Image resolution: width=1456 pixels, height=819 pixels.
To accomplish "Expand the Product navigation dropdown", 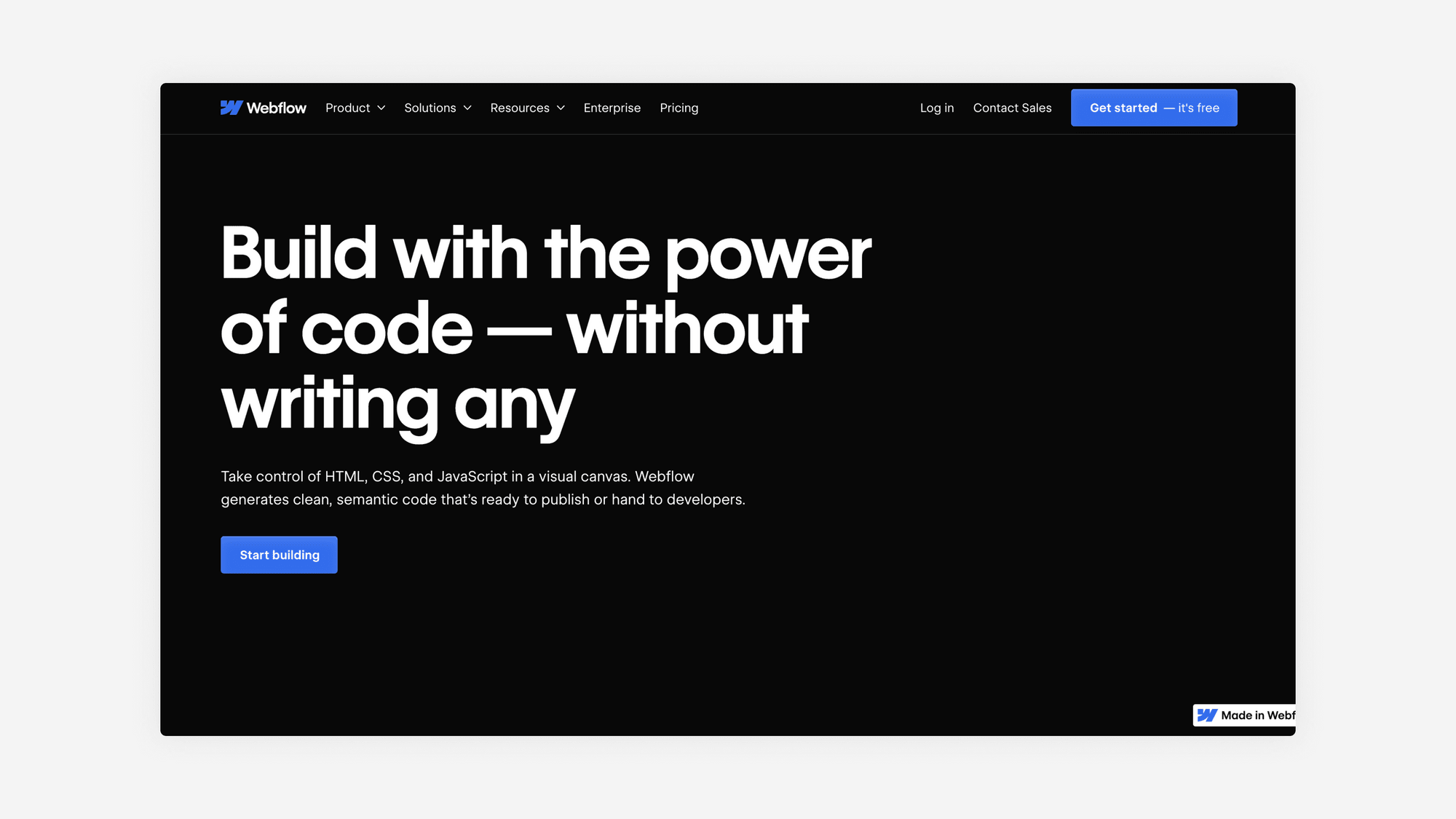I will coord(355,107).
